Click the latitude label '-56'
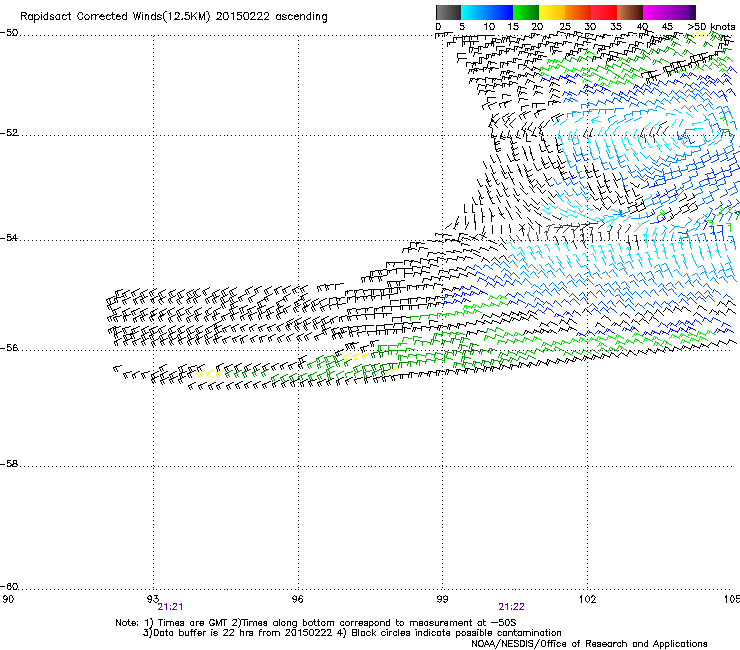 [9, 347]
